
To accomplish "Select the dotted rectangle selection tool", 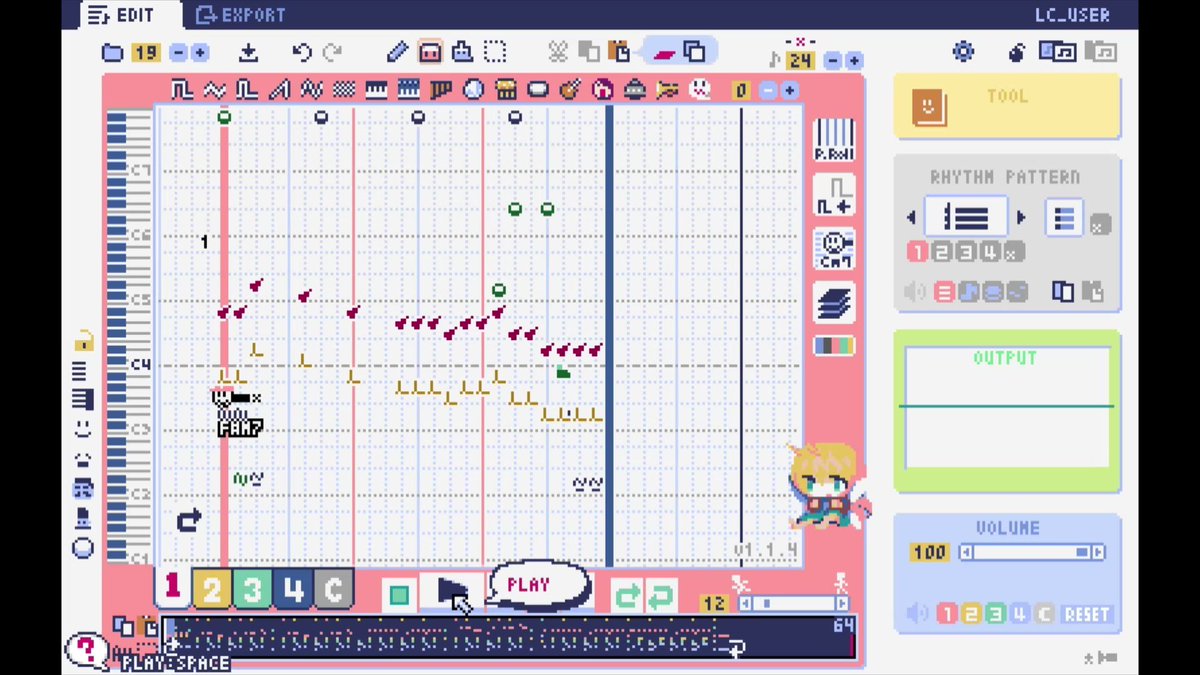I will coord(495,52).
